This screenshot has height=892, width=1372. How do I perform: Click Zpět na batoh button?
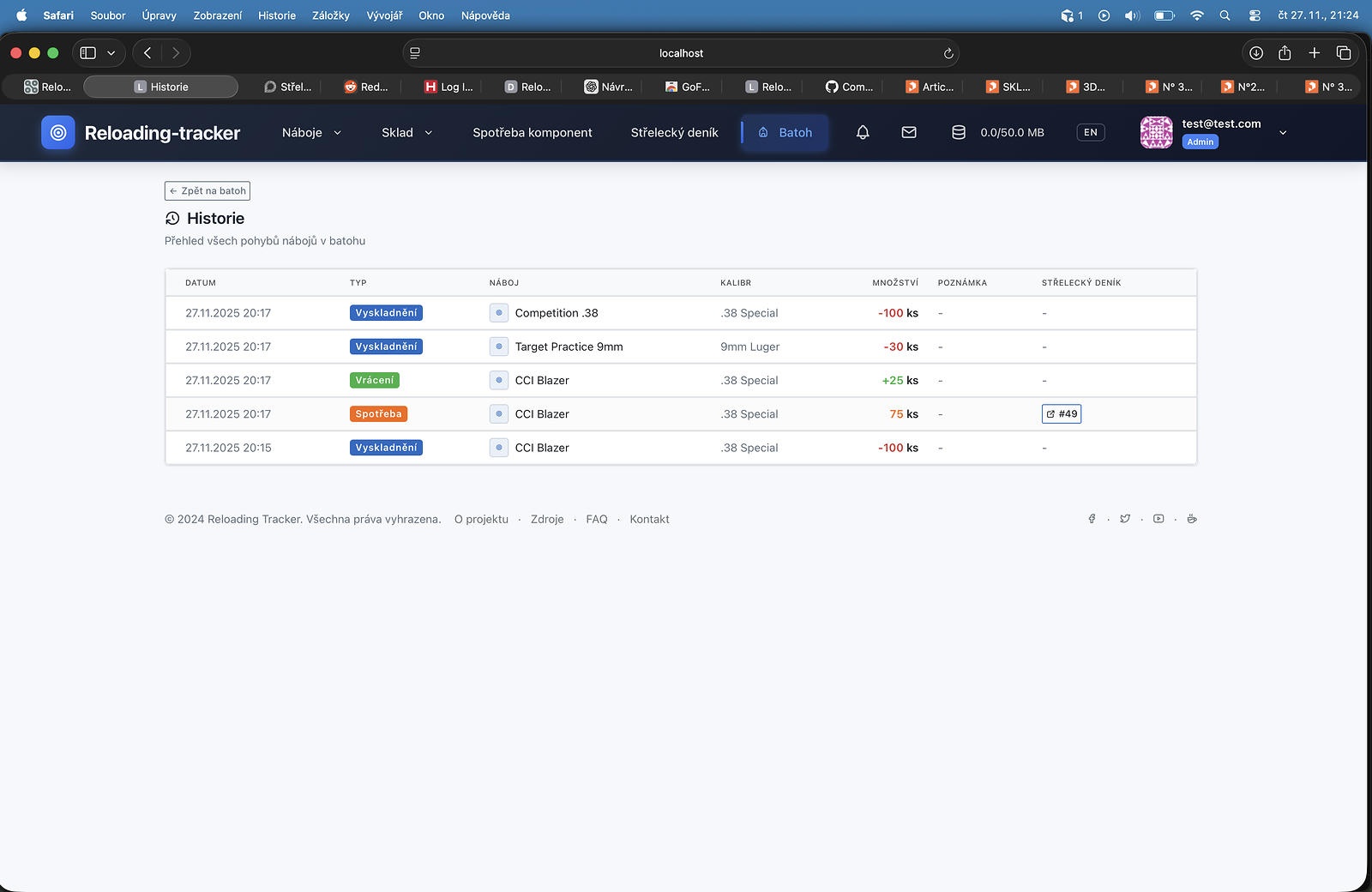tap(208, 191)
